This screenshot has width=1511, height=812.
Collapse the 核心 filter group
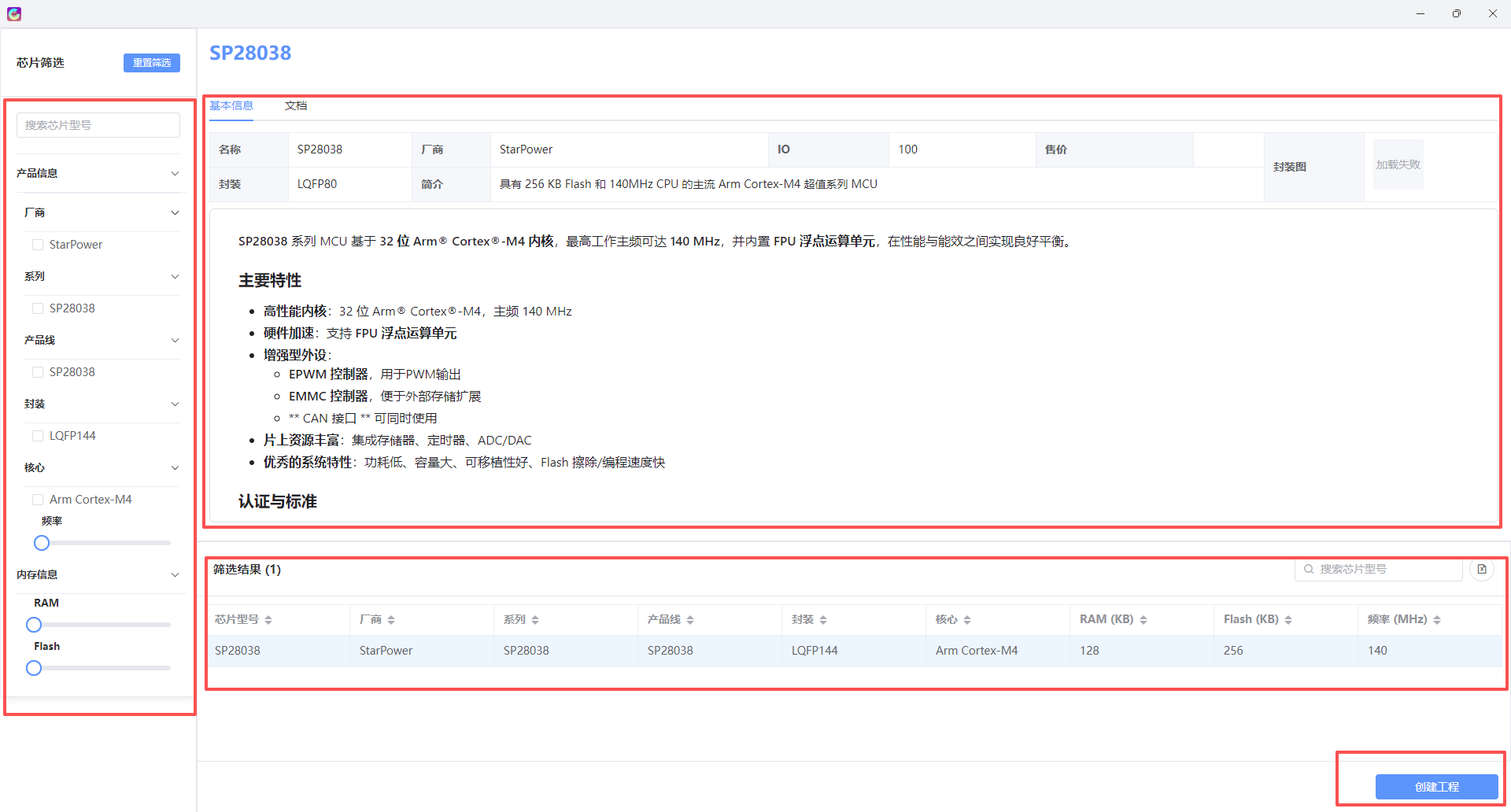(x=175, y=468)
